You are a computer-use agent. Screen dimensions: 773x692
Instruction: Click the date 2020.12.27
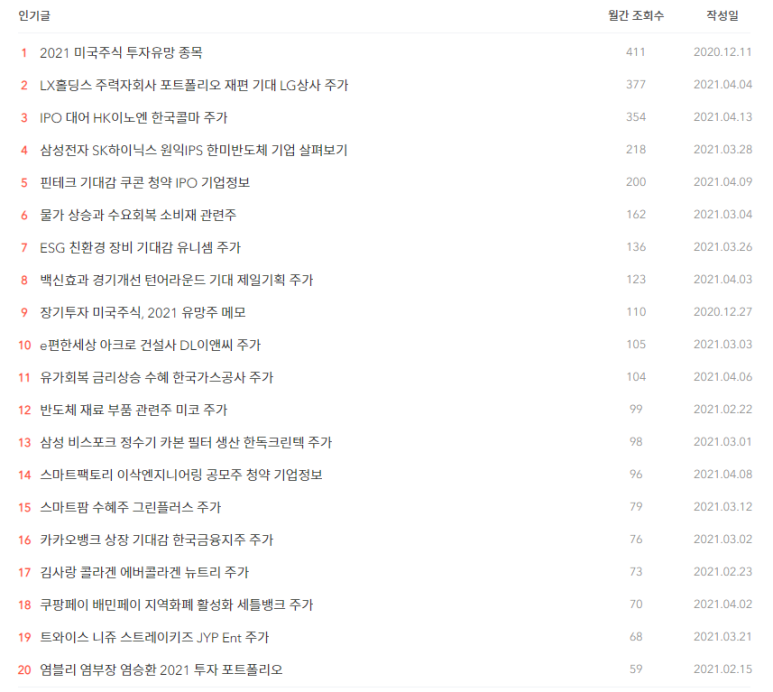tap(723, 312)
